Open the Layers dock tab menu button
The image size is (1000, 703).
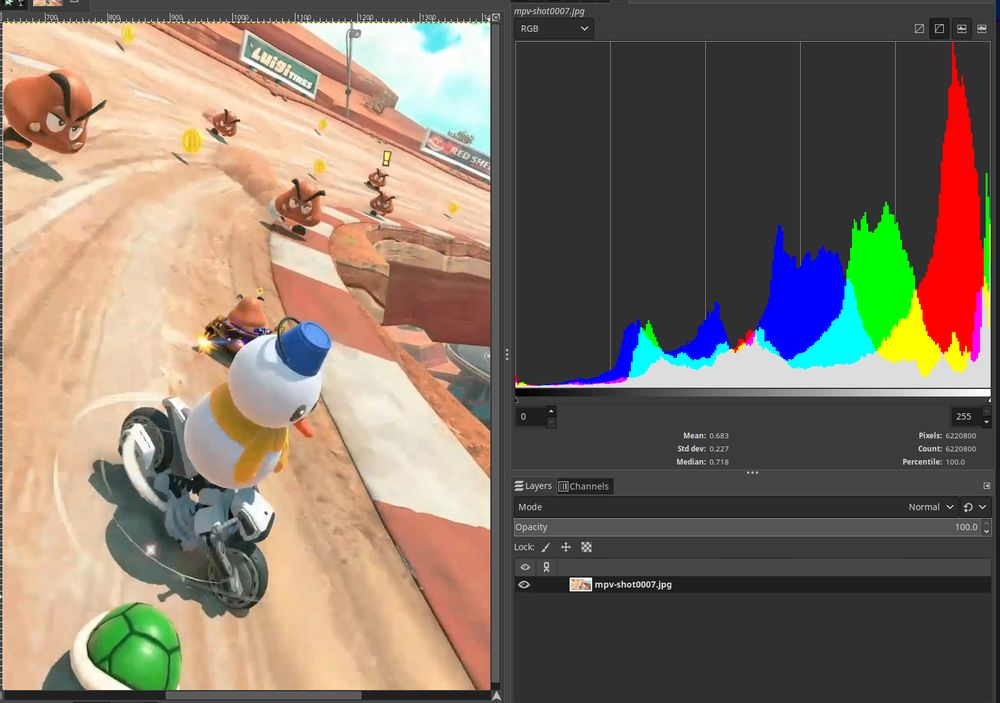point(987,486)
